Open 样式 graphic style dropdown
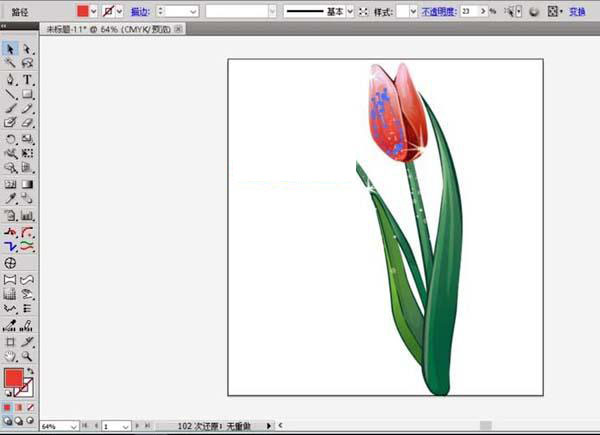 [x=413, y=11]
